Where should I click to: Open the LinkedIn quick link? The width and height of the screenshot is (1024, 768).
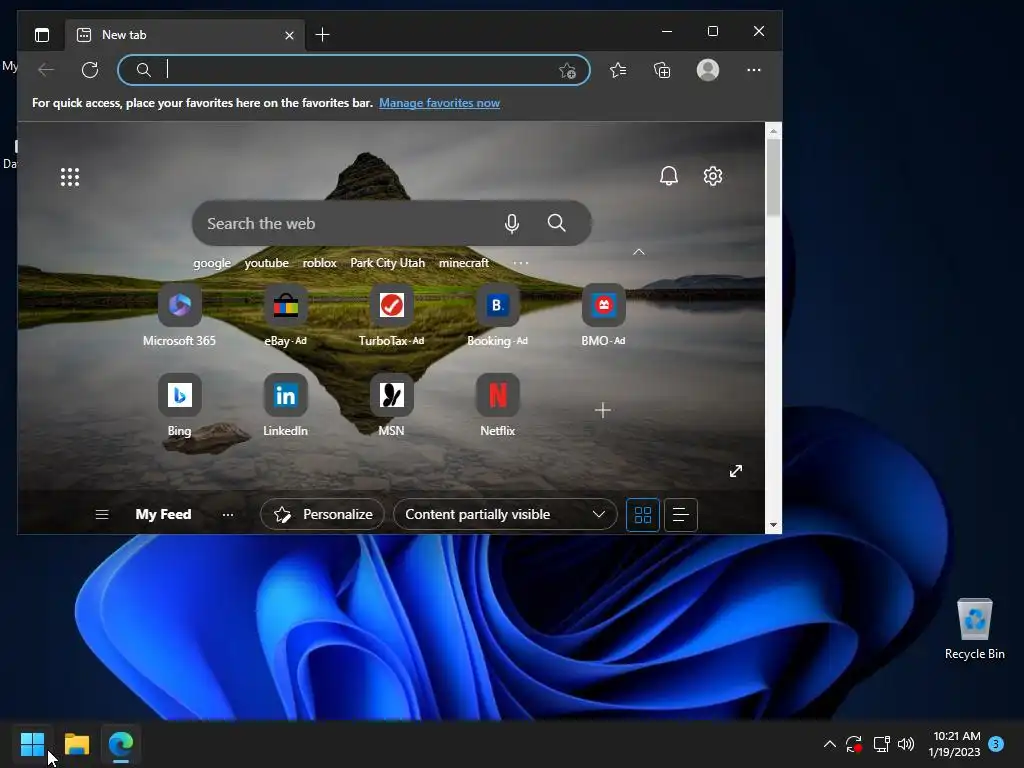click(x=285, y=405)
